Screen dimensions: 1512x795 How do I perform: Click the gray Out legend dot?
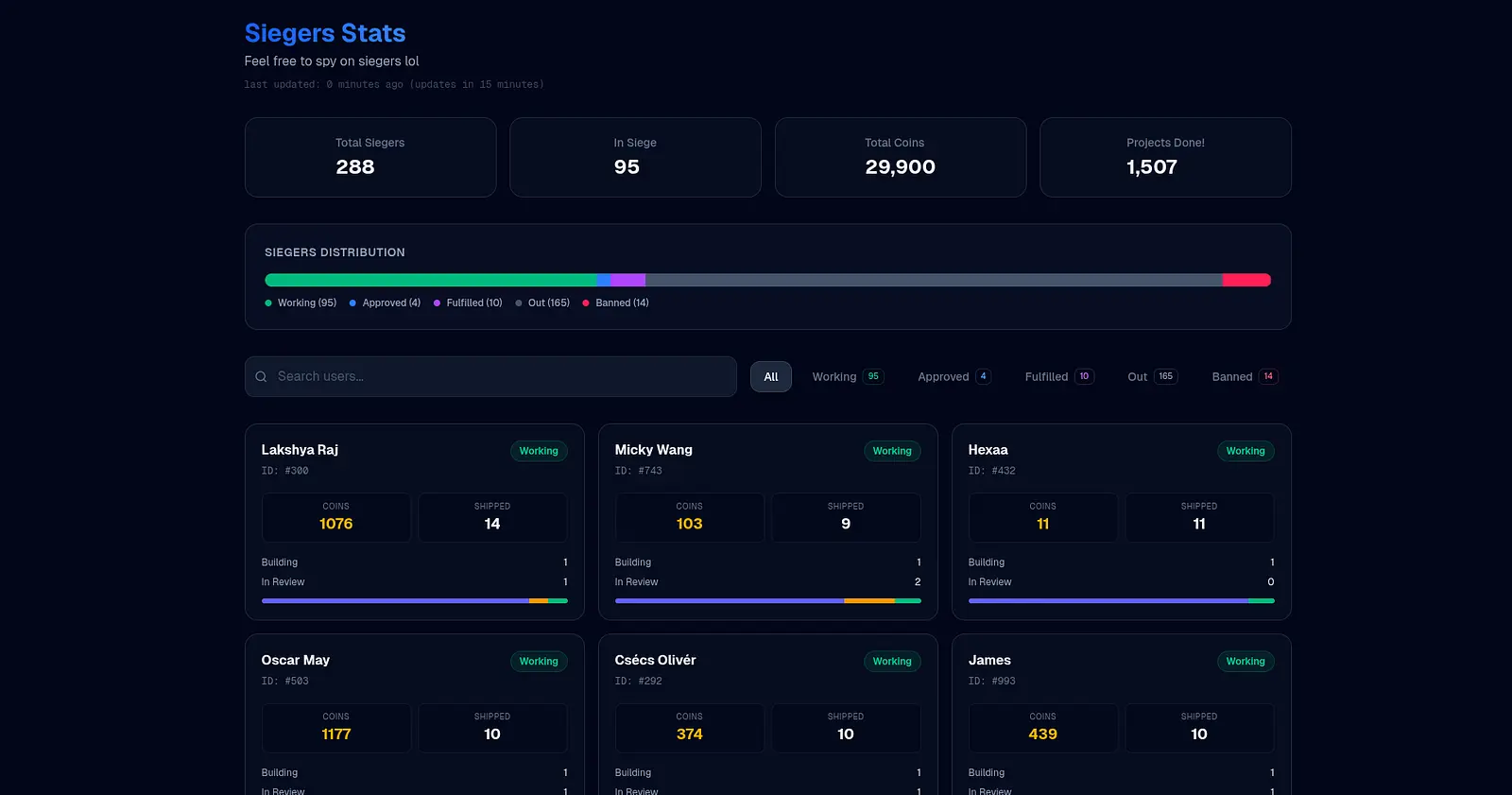click(519, 303)
